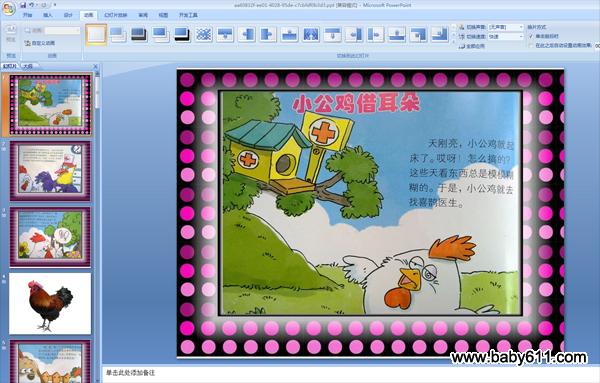Apply the Wipe Down transition effect

(x=225, y=34)
